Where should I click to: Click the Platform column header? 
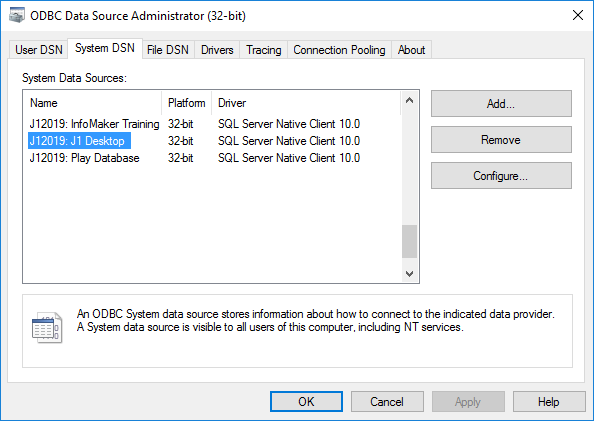coord(187,103)
